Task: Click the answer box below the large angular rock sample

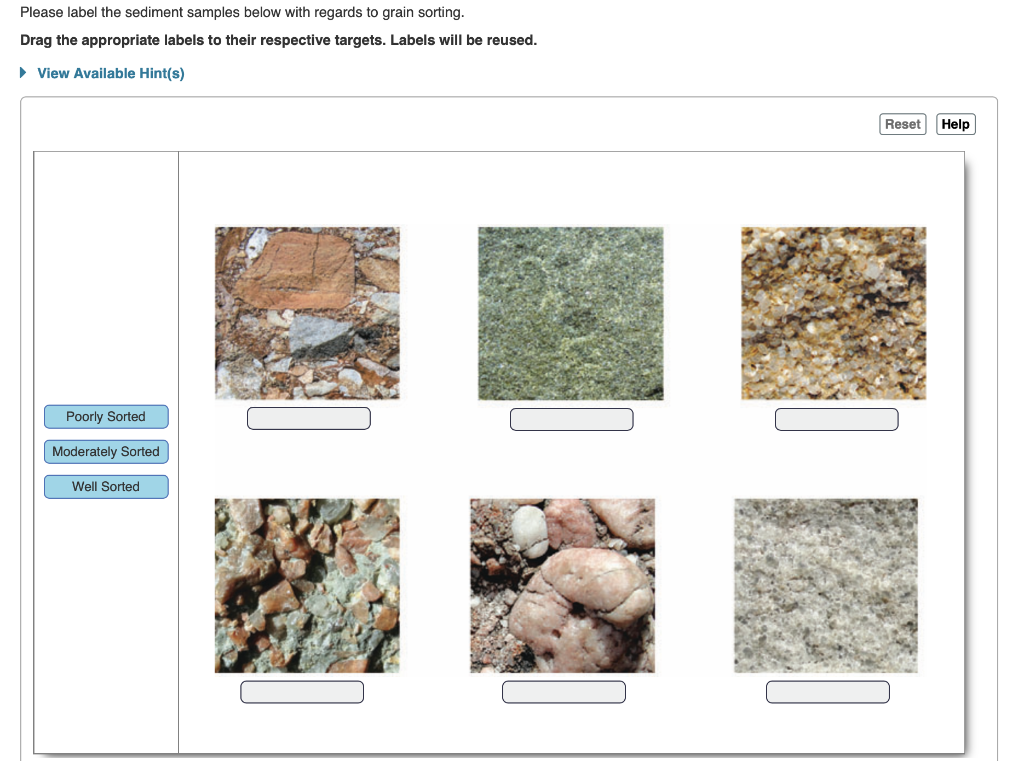Action: (x=308, y=418)
